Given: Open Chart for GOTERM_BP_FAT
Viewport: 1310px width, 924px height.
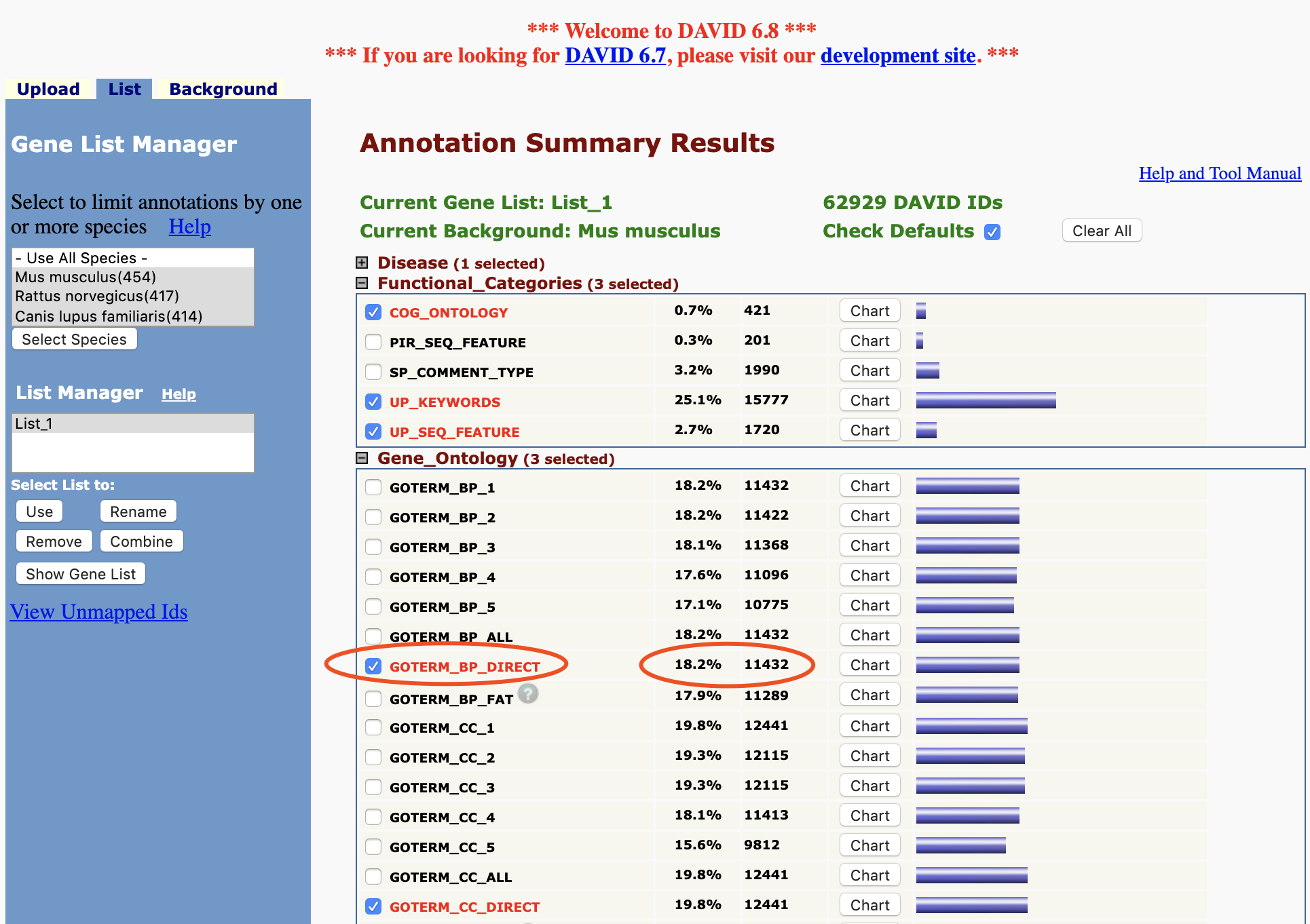Looking at the screenshot, I should 870,695.
